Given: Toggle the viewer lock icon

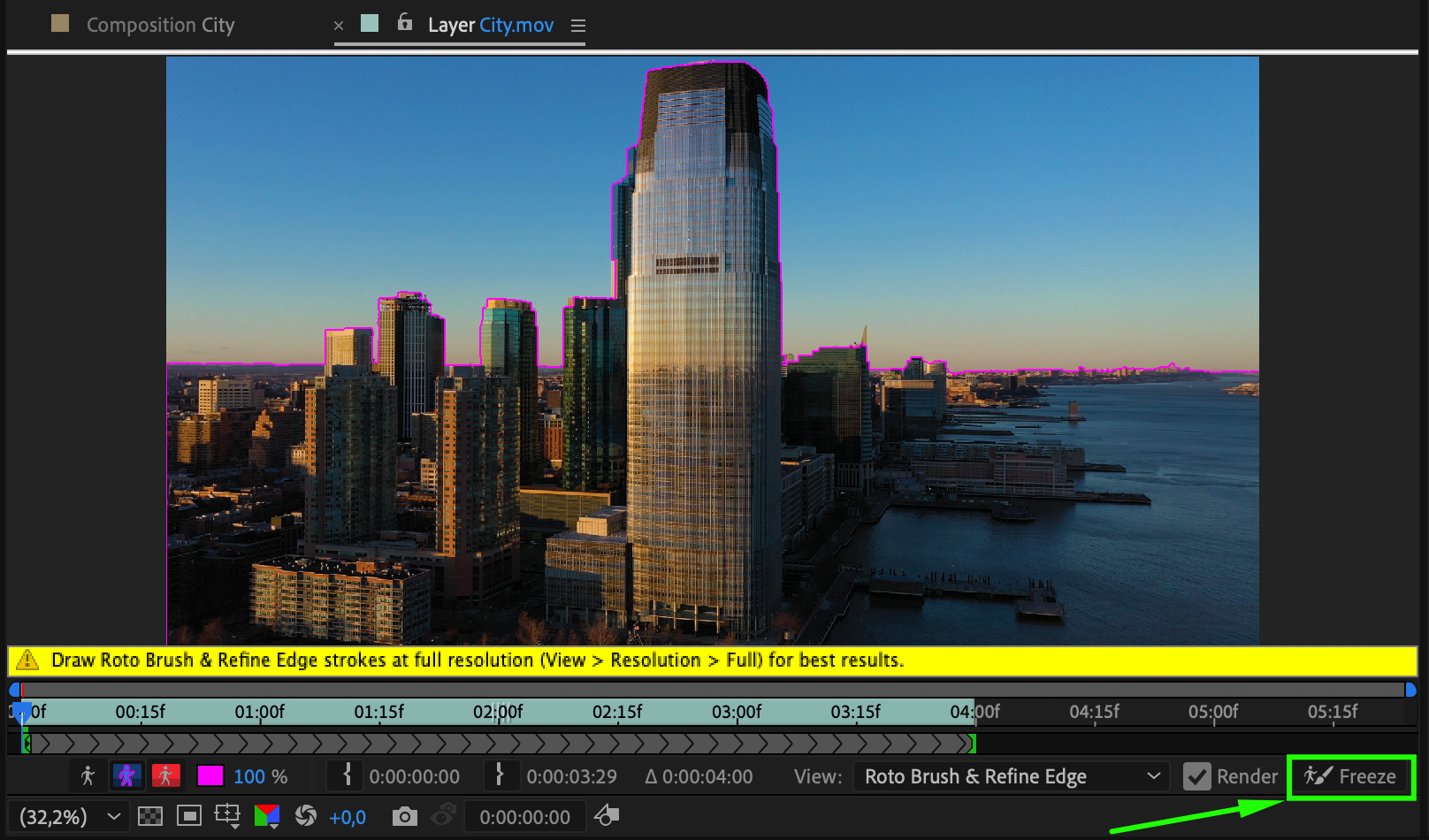Looking at the screenshot, I should pyautogui.click(x=405, y=23).
